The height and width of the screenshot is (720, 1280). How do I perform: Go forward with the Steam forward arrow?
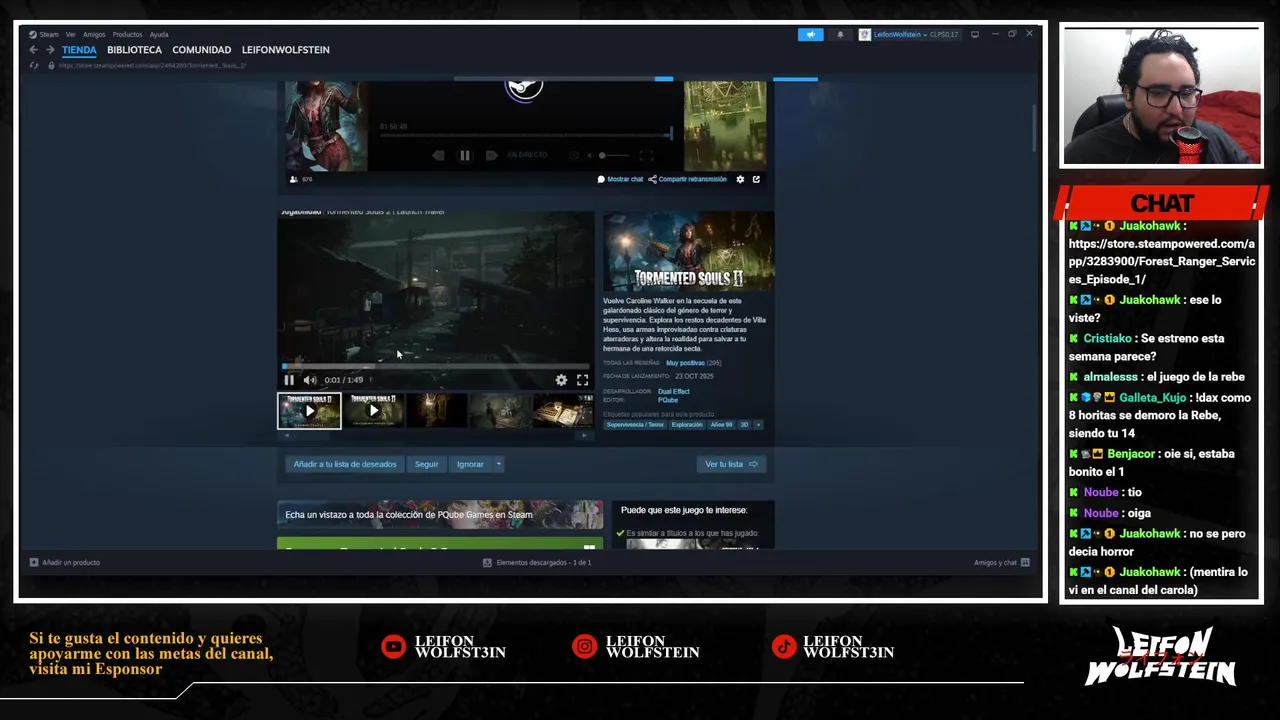50,50
